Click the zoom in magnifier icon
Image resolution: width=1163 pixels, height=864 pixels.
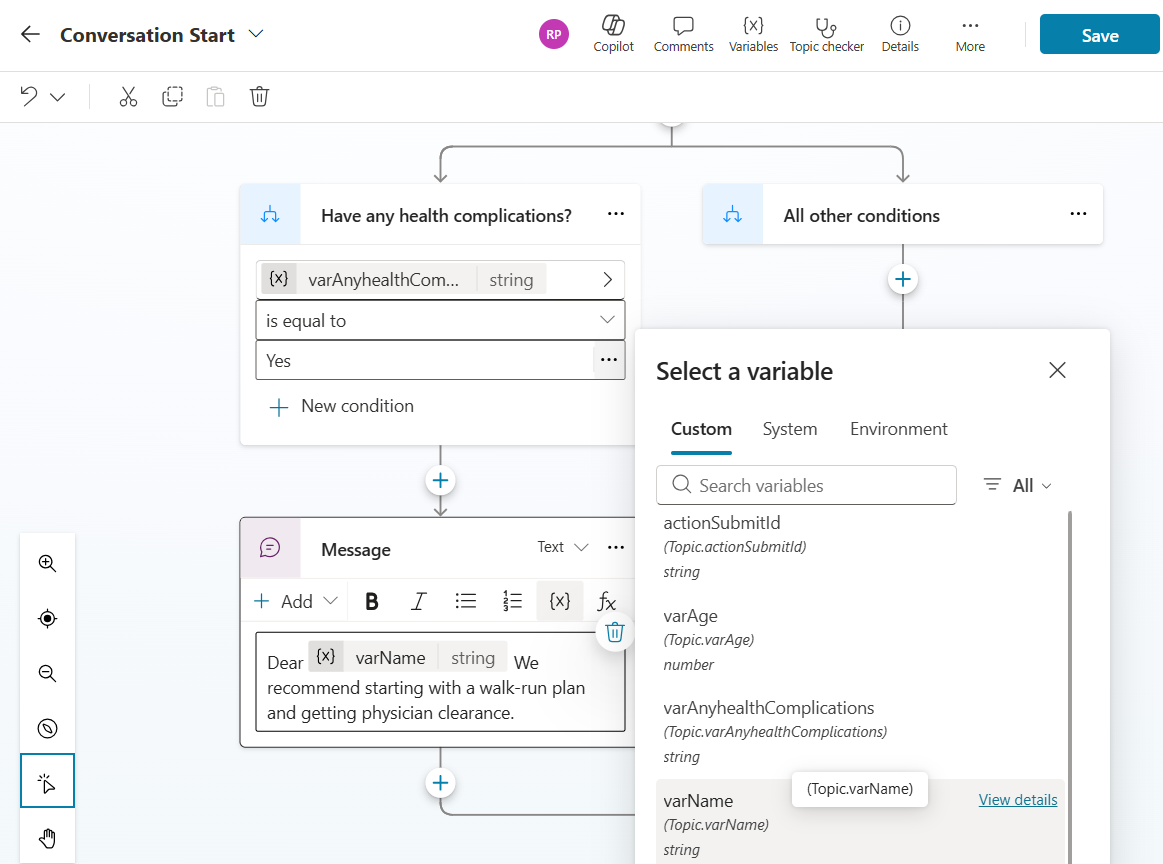[47, 563]
